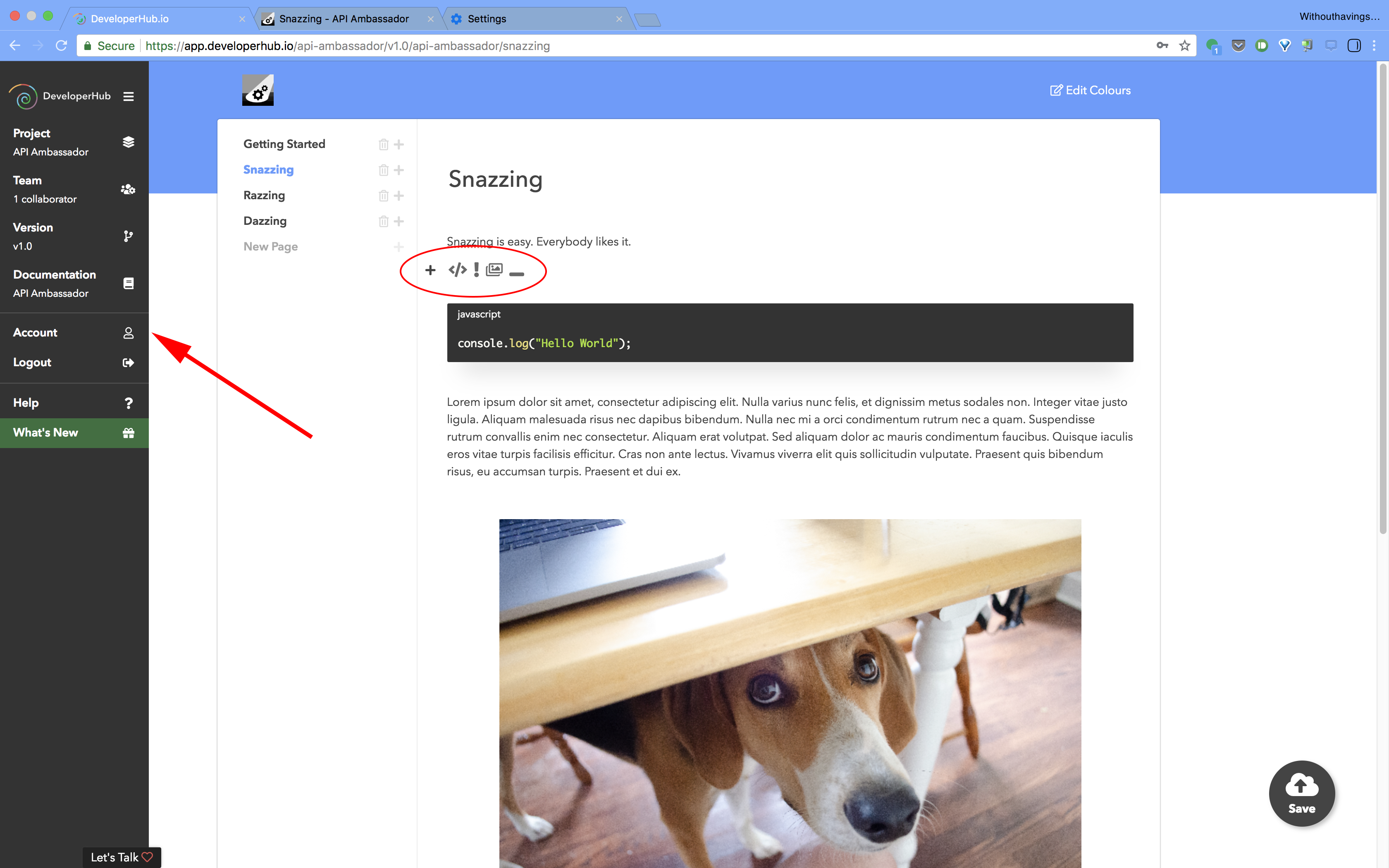Click the Let's Talk chat button
The image size is (1389, 868).
[x=122, y=856]
